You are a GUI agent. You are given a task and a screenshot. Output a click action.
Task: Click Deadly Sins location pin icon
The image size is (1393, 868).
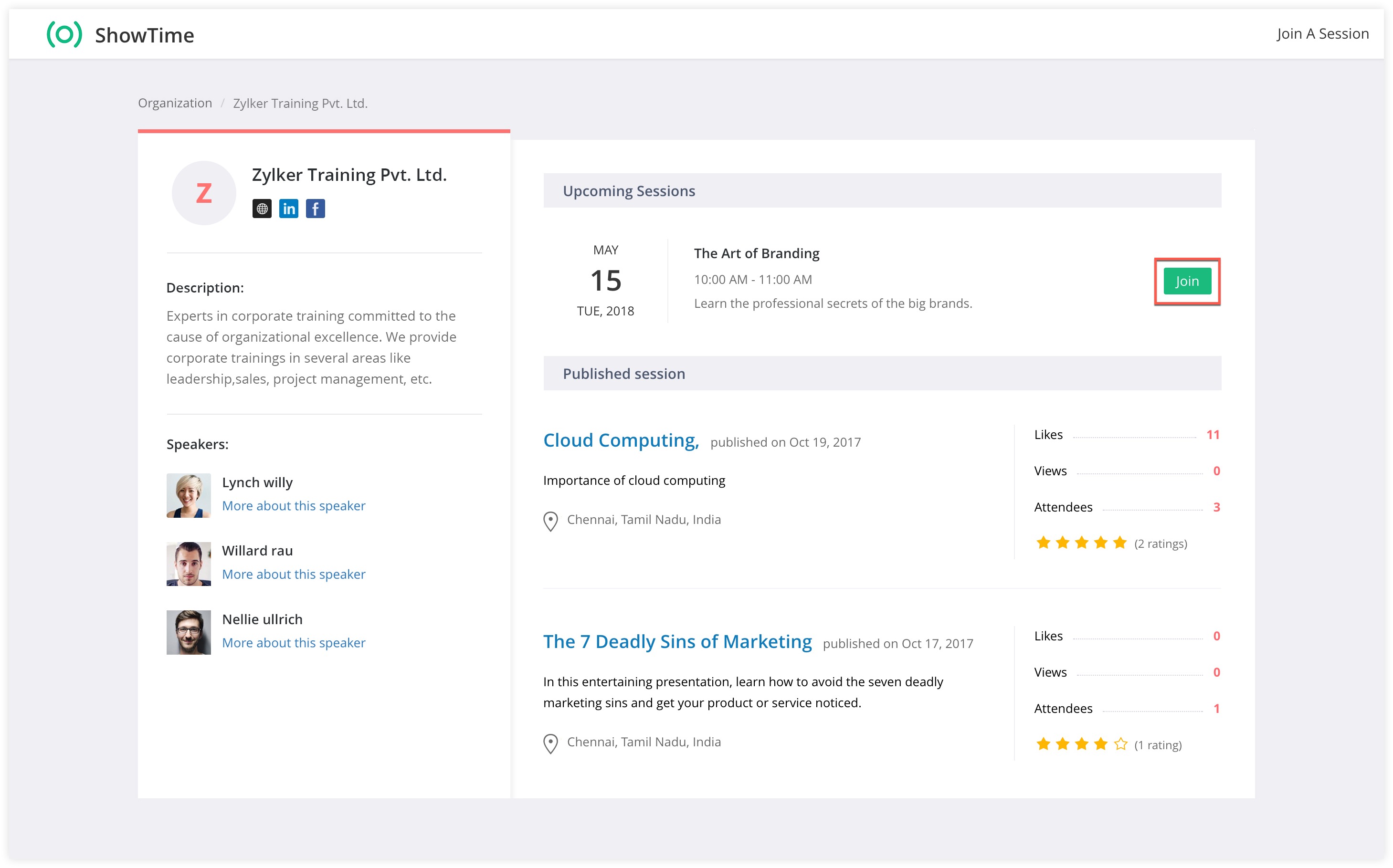click(x=550, y=743)
